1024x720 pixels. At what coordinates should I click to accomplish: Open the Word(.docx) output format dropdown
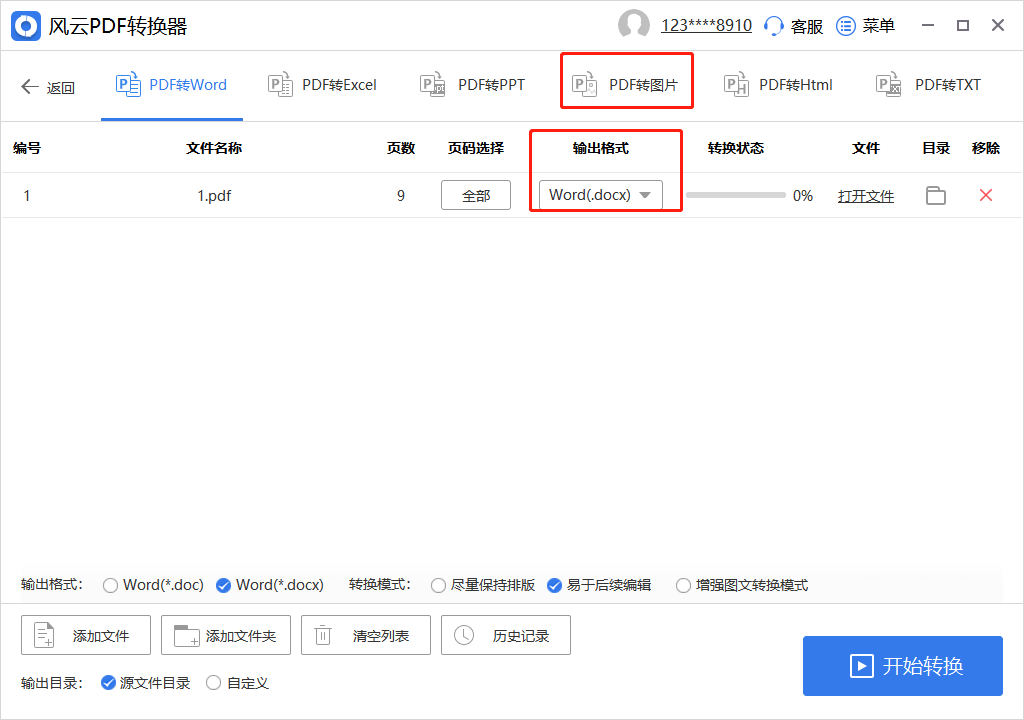(x=601, y=195)
